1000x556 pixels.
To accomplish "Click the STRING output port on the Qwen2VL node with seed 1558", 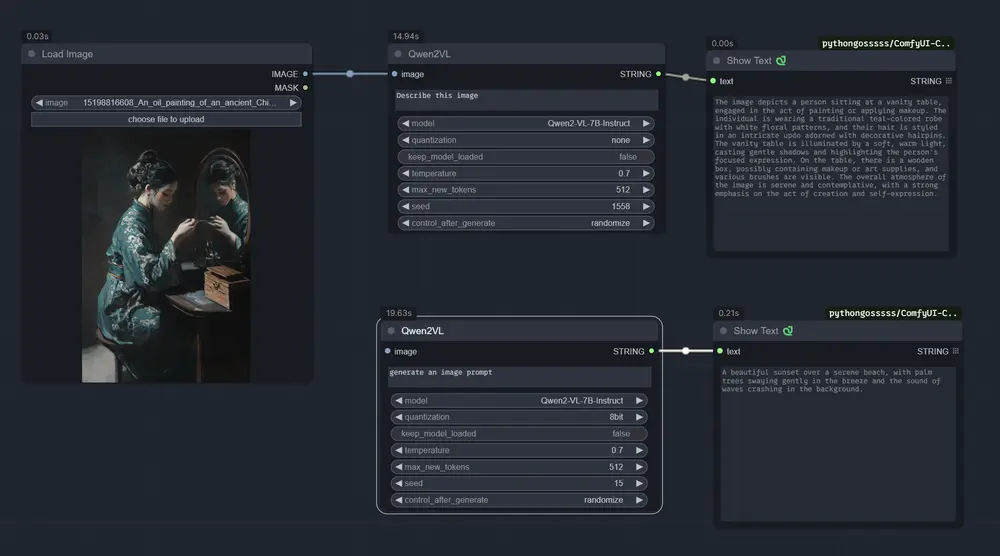I will tap(659, 74).
